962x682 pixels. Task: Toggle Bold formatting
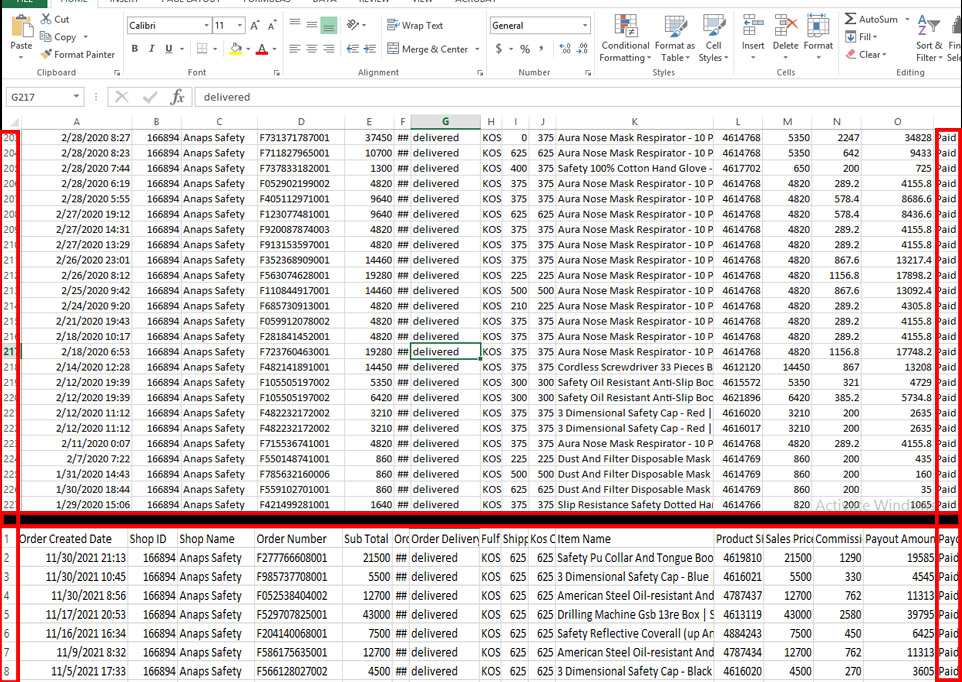point(134,49)
